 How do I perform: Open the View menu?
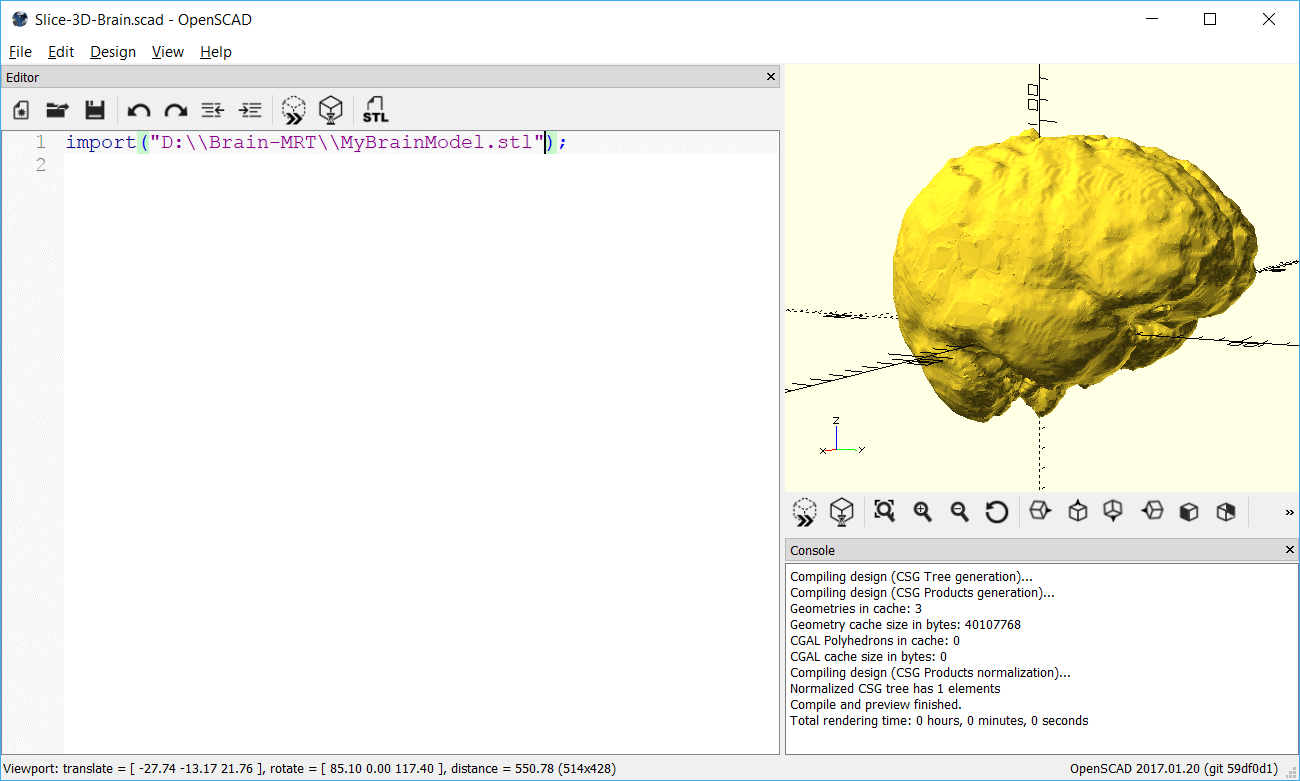[x=167, y=52]
